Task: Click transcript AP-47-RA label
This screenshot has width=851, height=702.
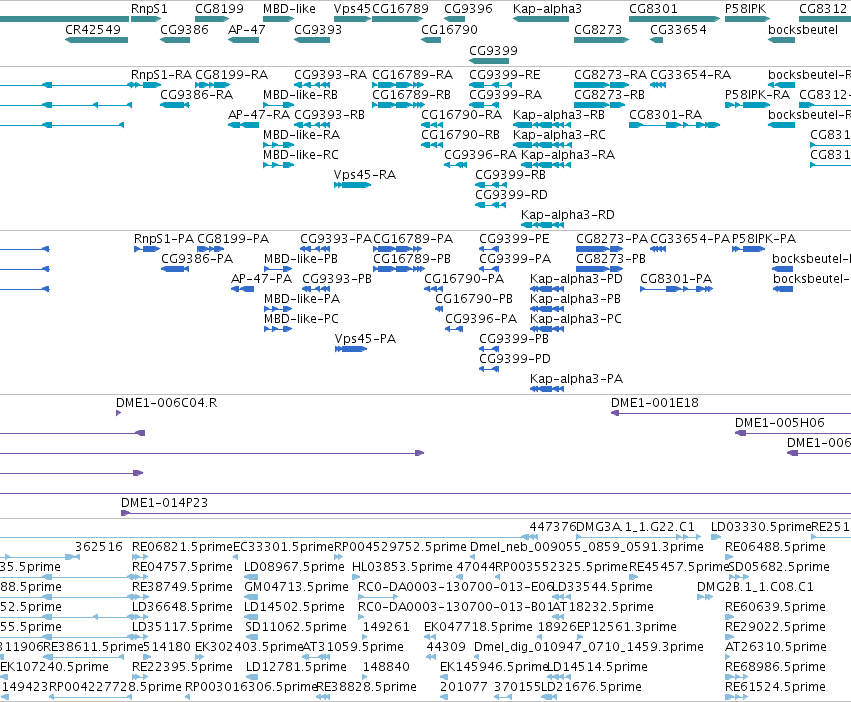Action: 259,115
